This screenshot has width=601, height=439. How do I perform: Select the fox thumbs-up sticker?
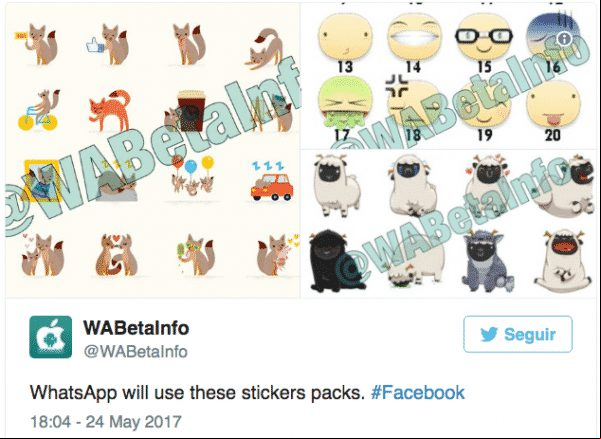[107, 44]
